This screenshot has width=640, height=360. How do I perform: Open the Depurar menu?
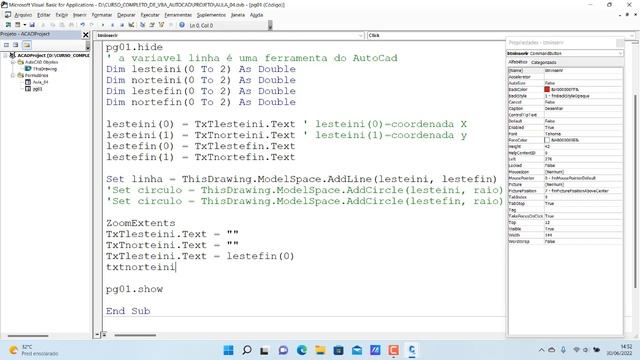coord(126,15)
